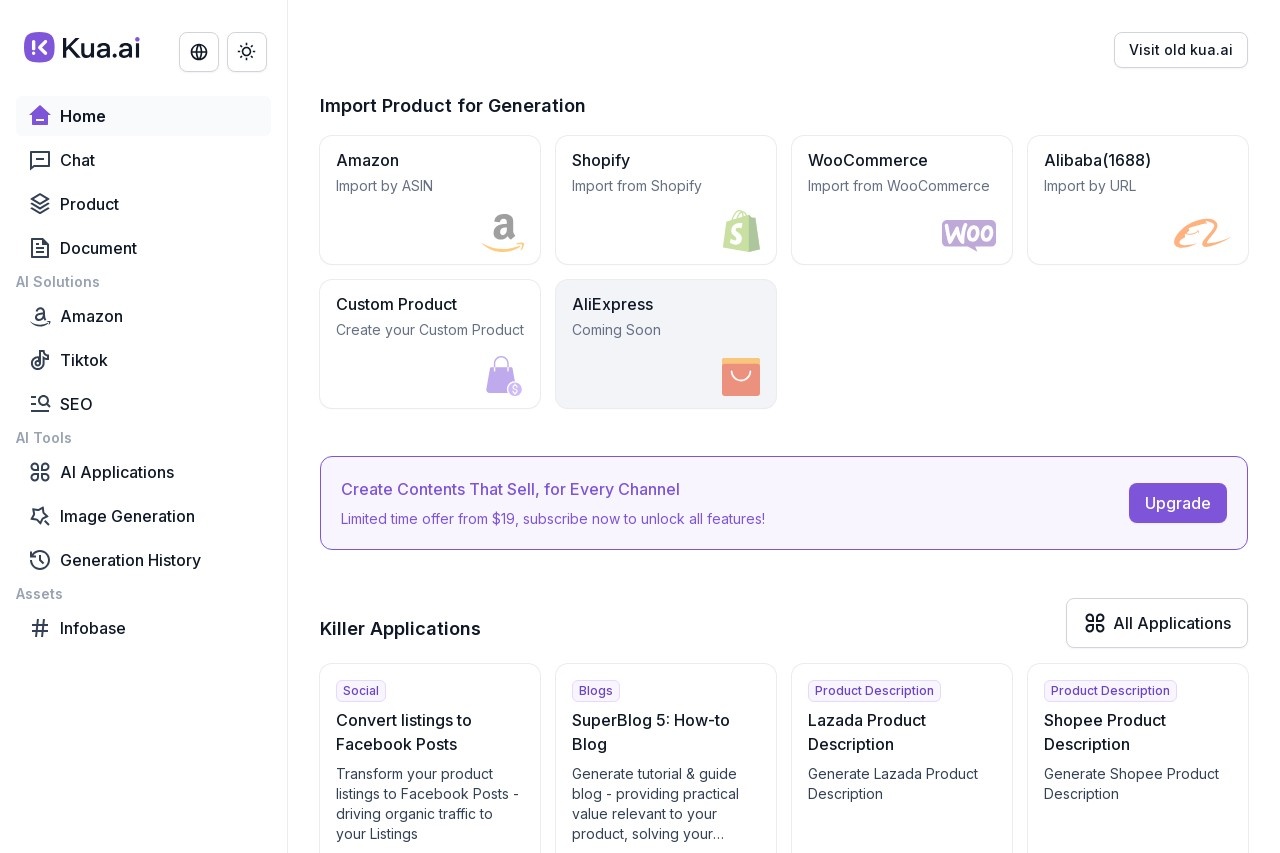
Task: Click the Infobase hash icon
Action: pyautogui.click(x=40, y=628)
